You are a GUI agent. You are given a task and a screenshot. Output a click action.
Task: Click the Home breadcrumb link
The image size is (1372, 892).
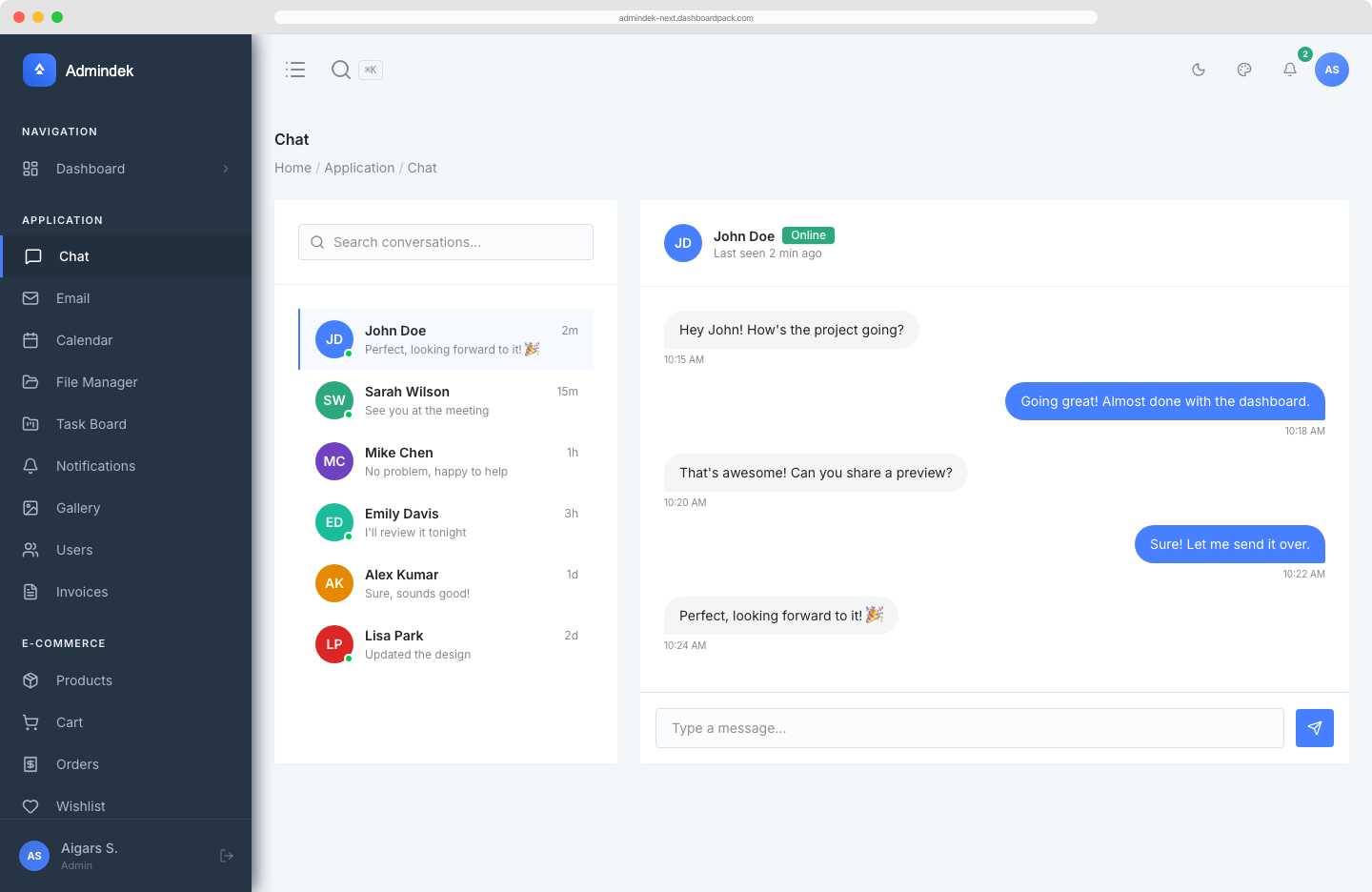click(x=293, y=168)
